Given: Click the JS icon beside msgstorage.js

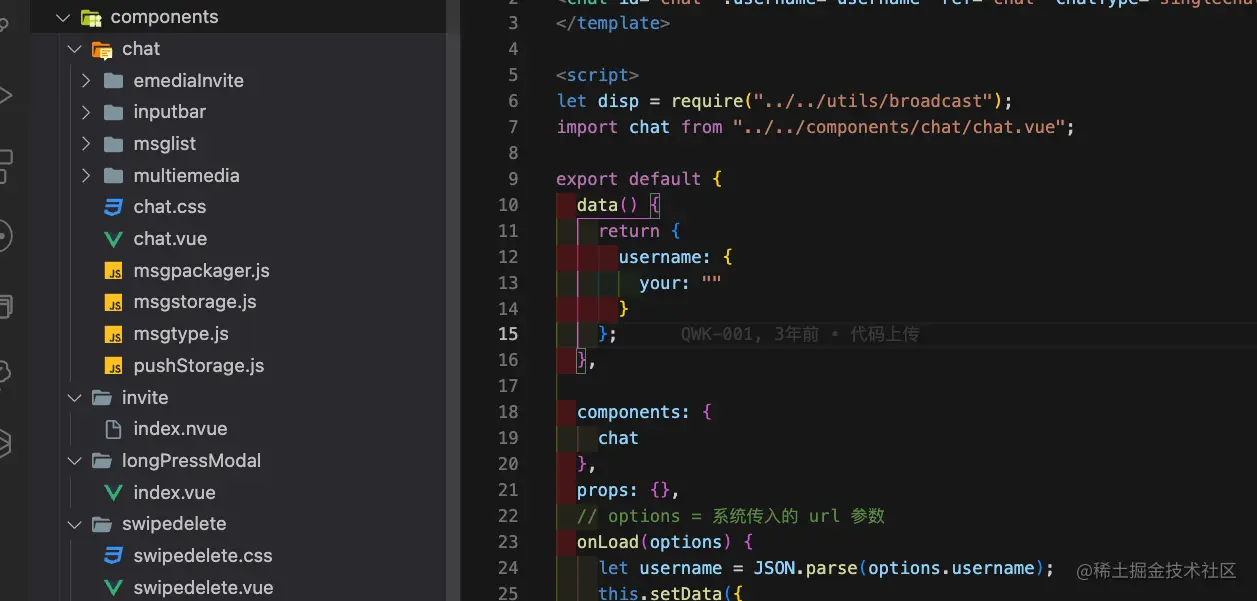Looking at the screenshot, I should coord(114,302).
